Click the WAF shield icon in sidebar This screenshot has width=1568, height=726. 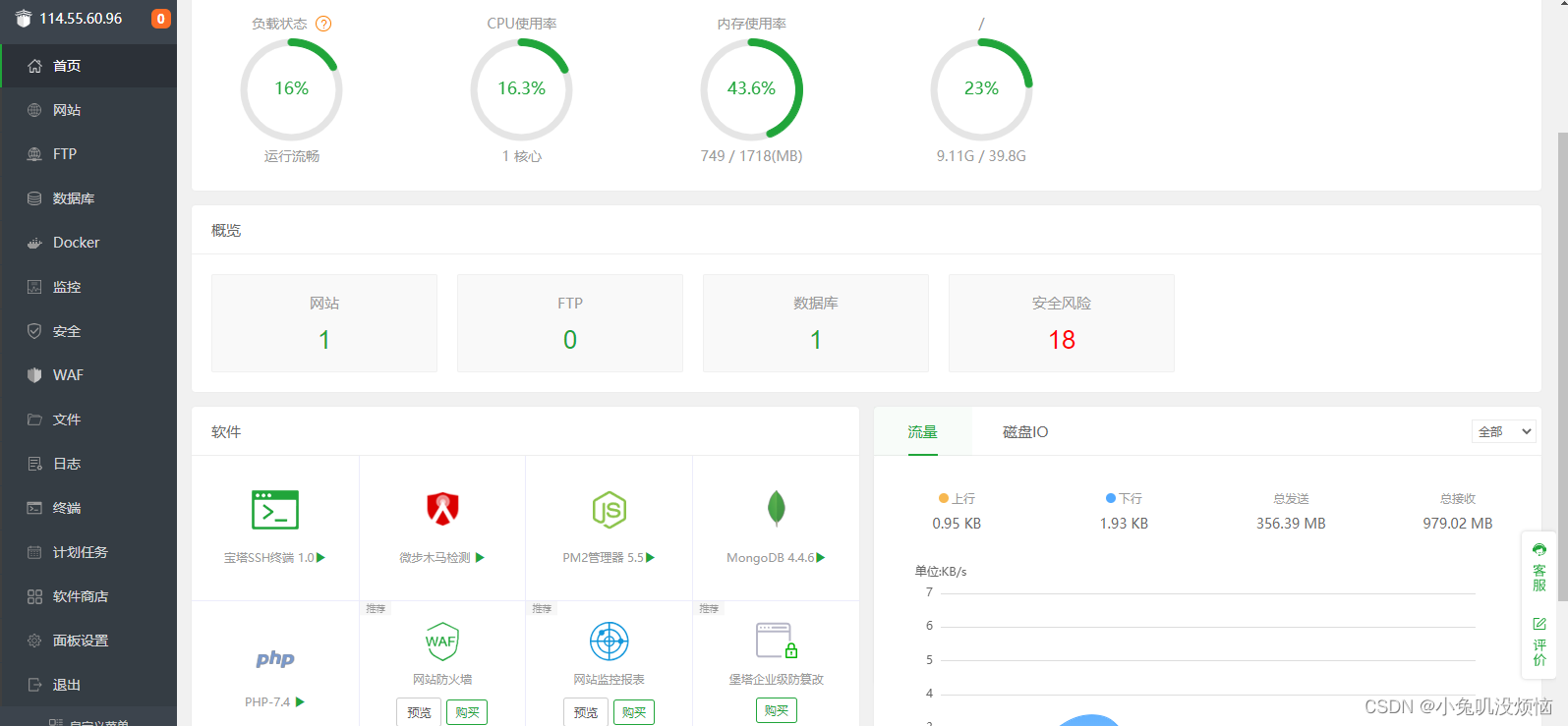[34, 375]
